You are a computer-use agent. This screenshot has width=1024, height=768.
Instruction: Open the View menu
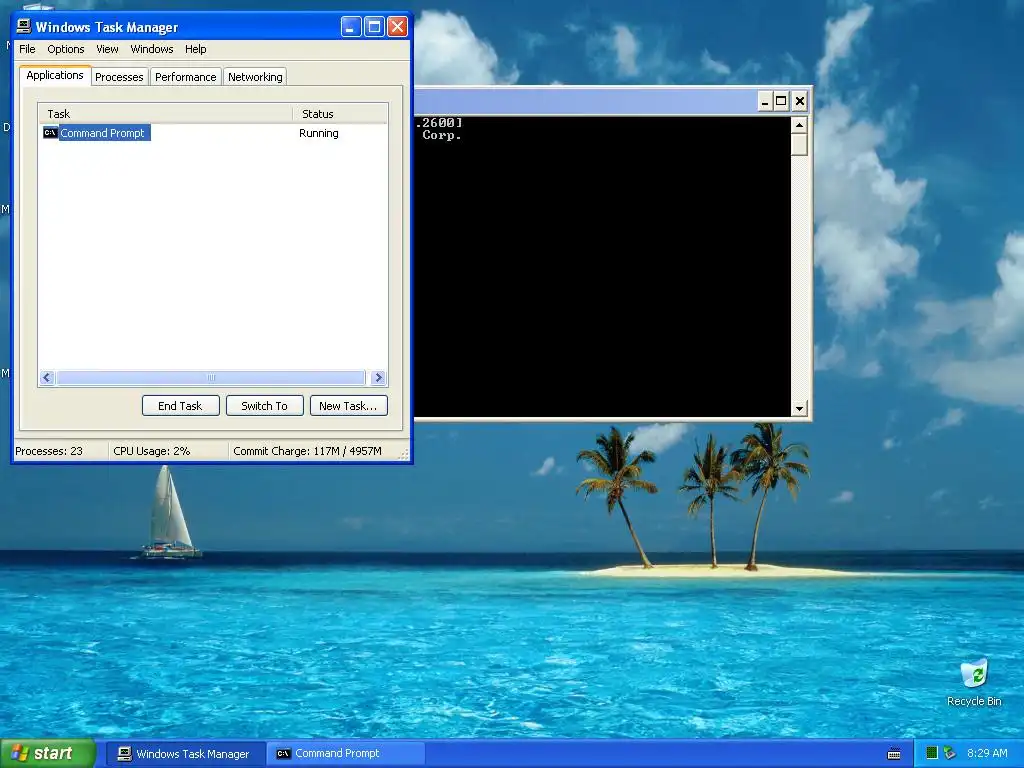107,49
